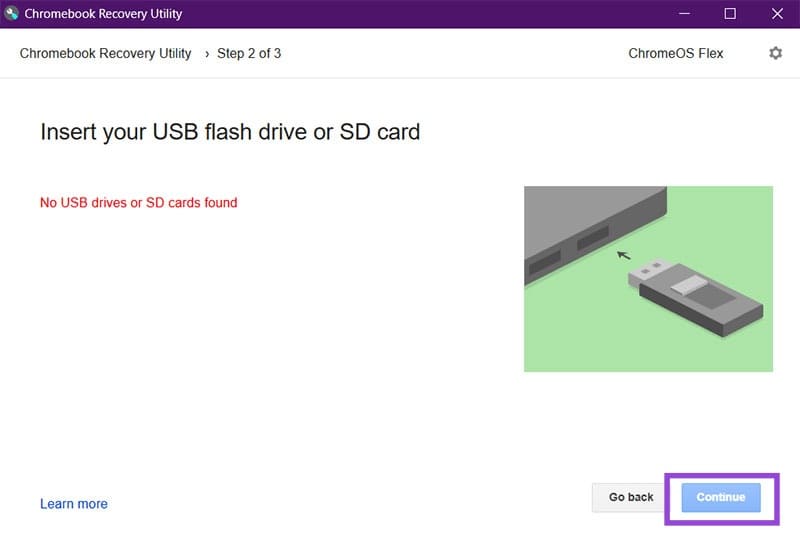
Task: Click the leftmost laptop port in illustration
Action: coord(545,262)
